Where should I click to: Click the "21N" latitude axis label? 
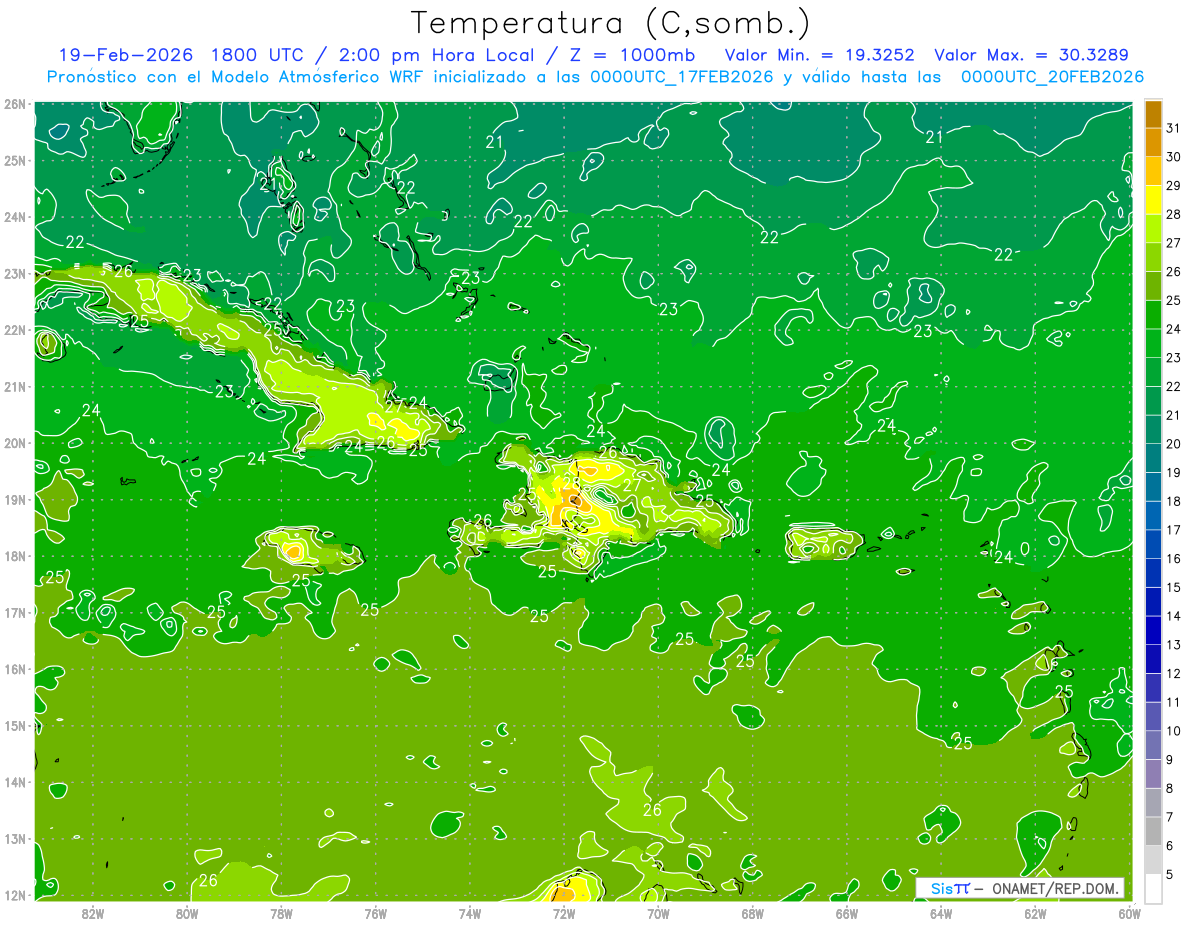[x=15, y=386]
